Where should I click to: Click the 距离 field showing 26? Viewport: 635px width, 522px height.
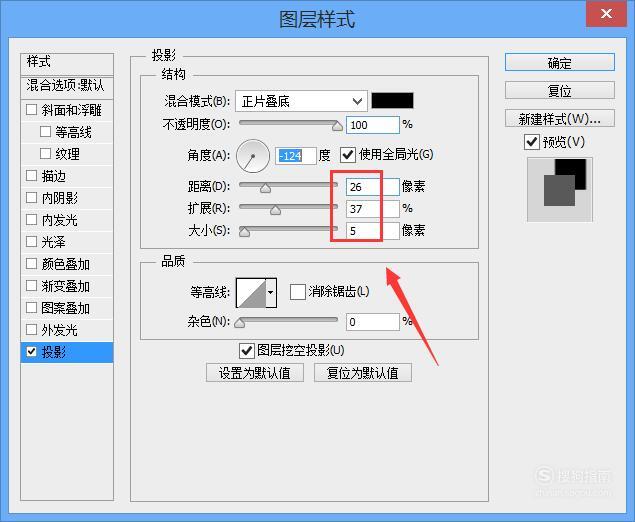(373, 187)
